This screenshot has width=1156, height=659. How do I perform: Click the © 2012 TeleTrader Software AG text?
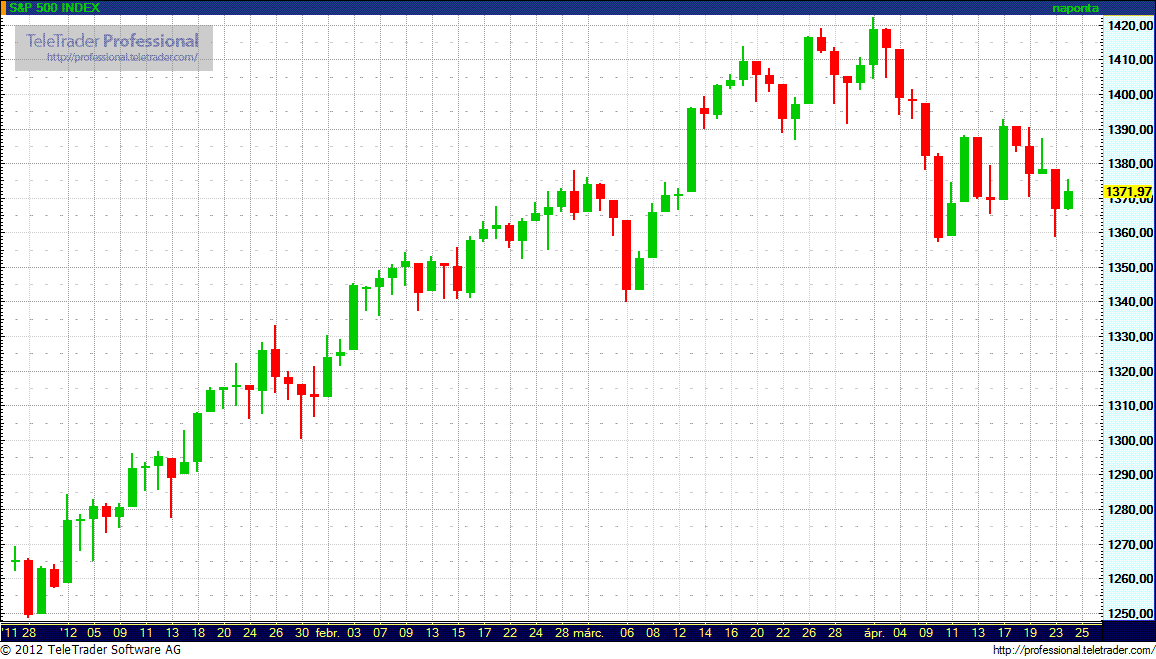pos(91,650)
